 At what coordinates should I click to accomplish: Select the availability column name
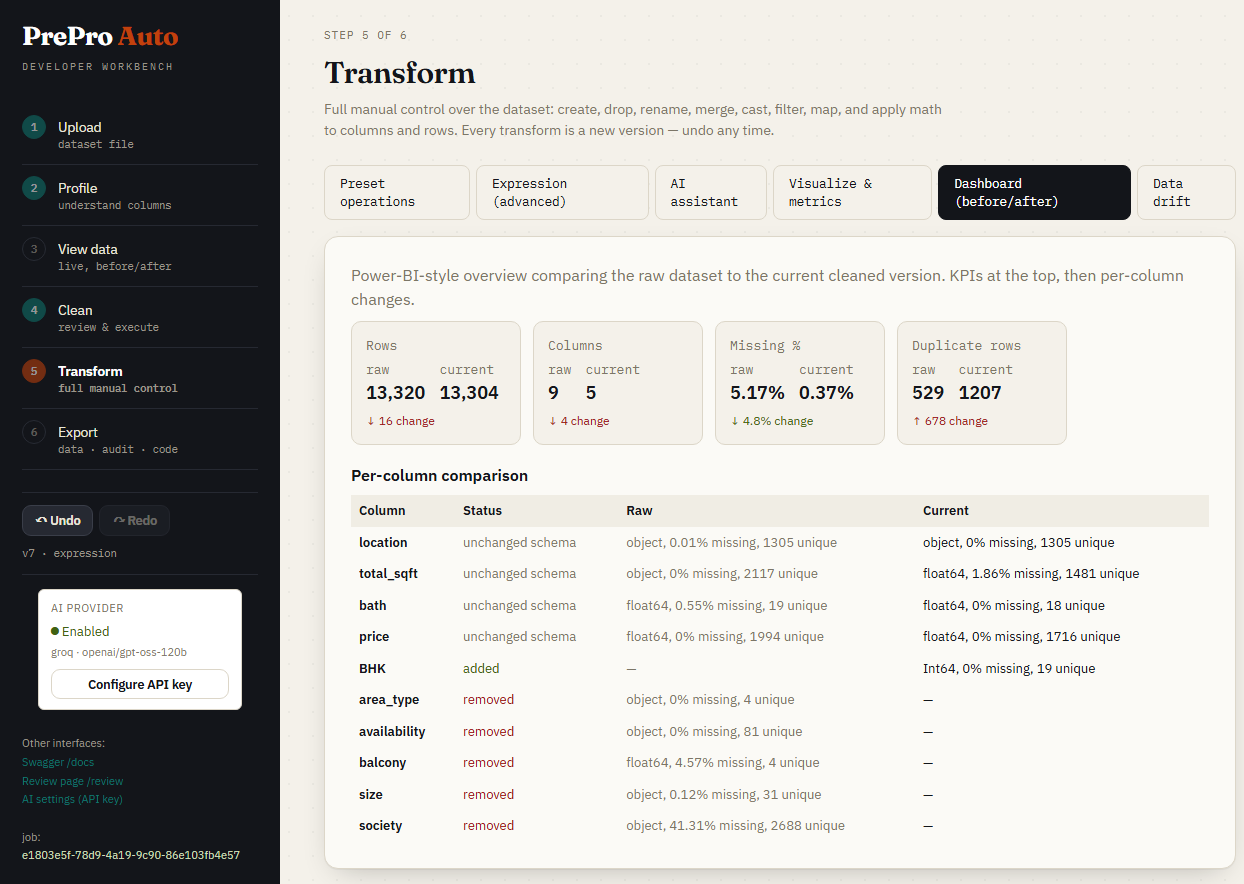tap(392, 731)
